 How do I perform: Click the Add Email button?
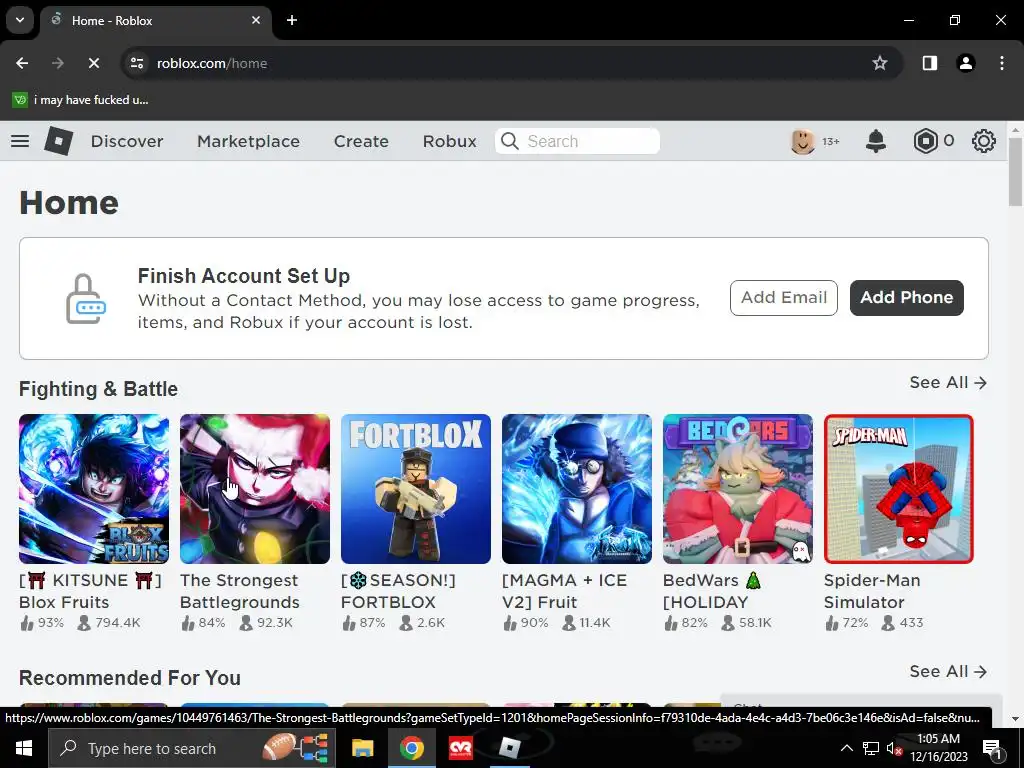[x=784, y=298]
